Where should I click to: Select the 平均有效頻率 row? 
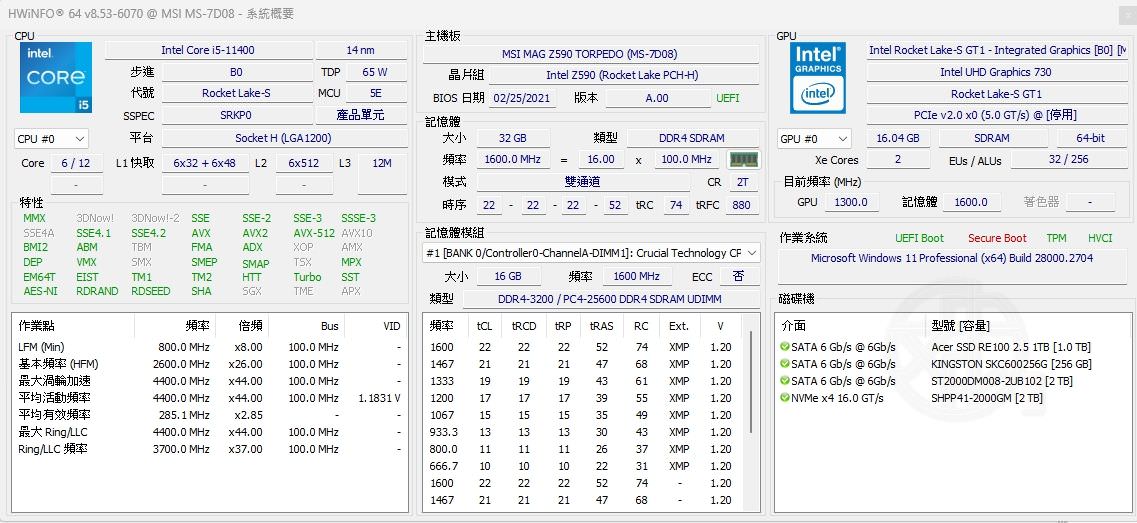tap(210, 415)
